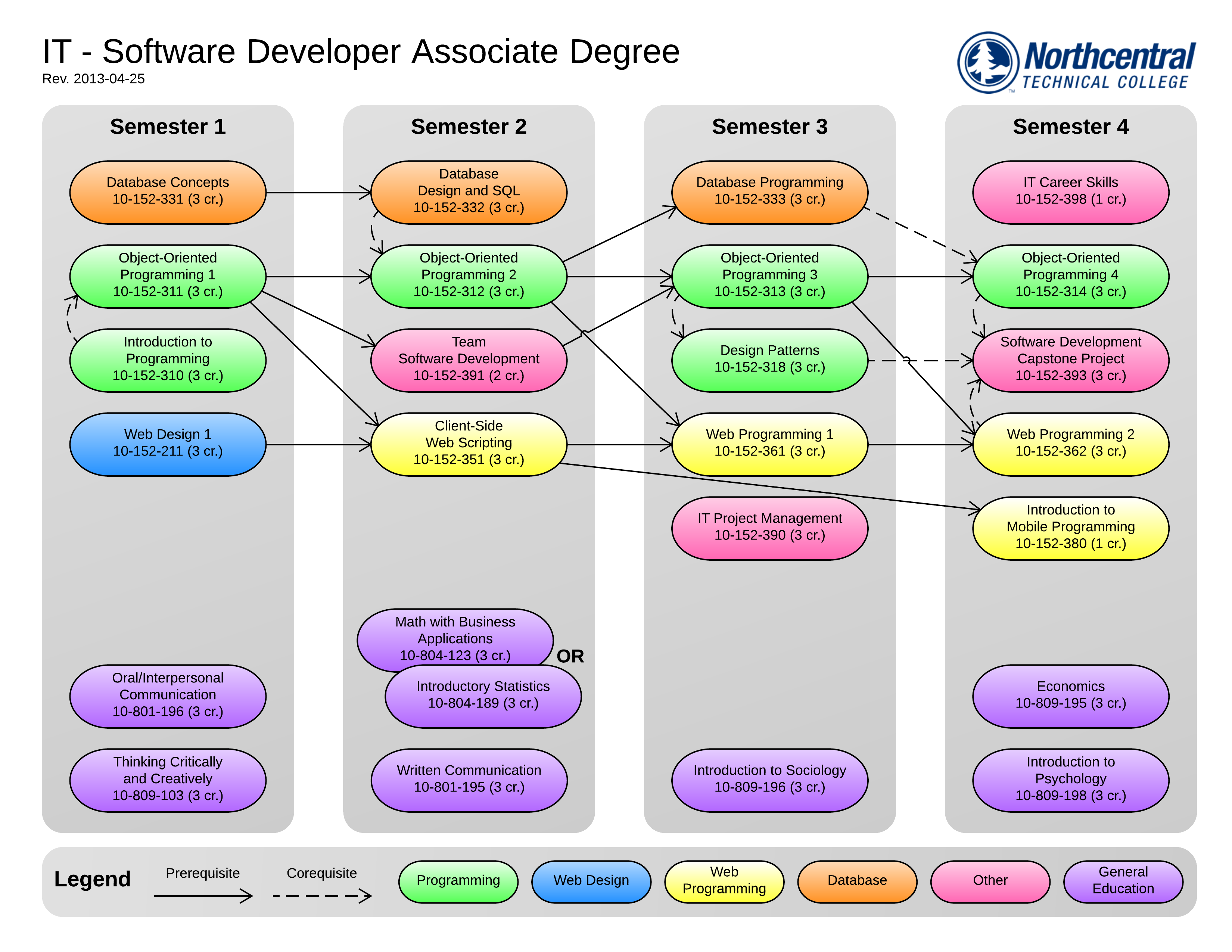Open Client-Side Web Scripting course bubble

click(468, 444)
